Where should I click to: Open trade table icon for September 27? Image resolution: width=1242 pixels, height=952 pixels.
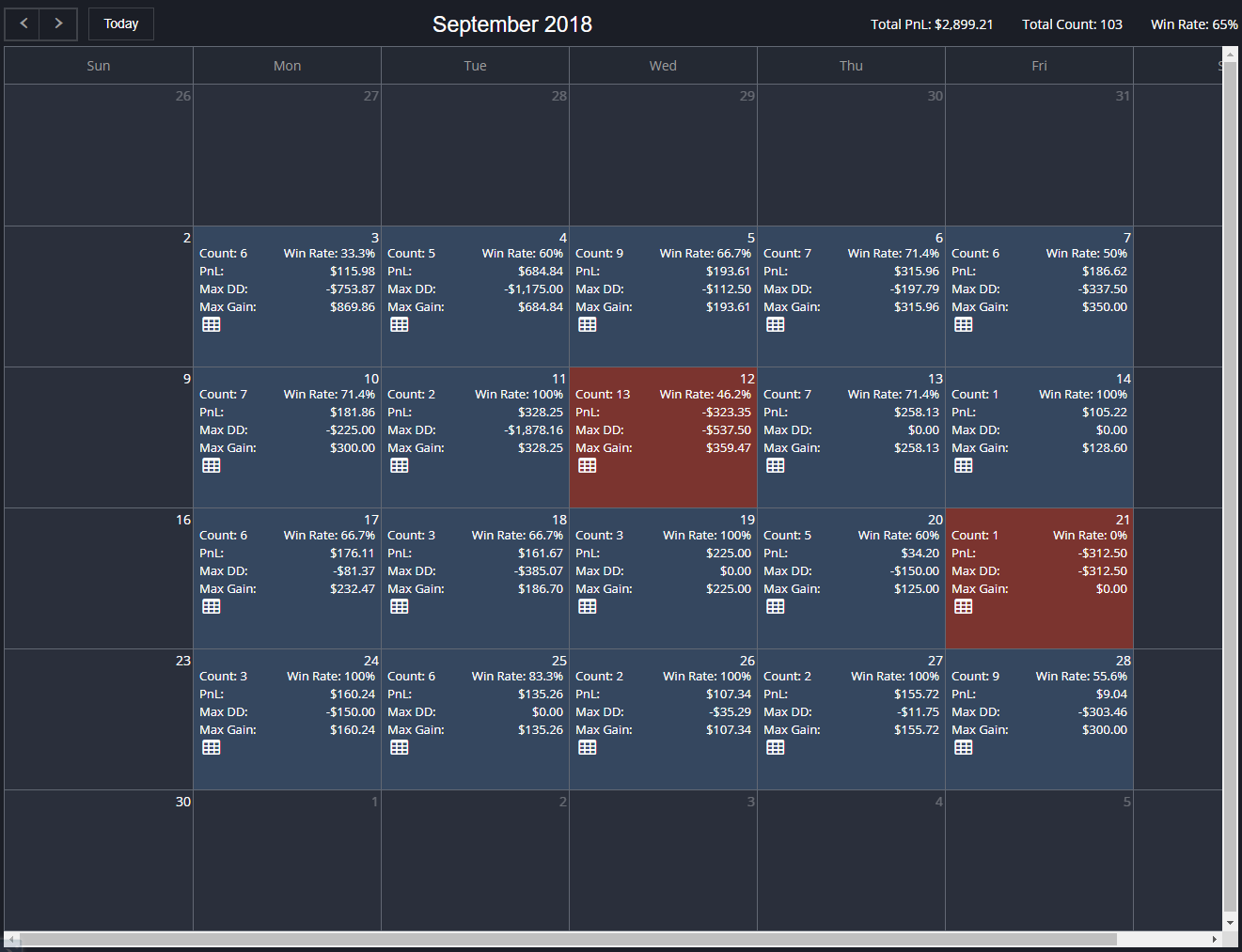(776, 747)
